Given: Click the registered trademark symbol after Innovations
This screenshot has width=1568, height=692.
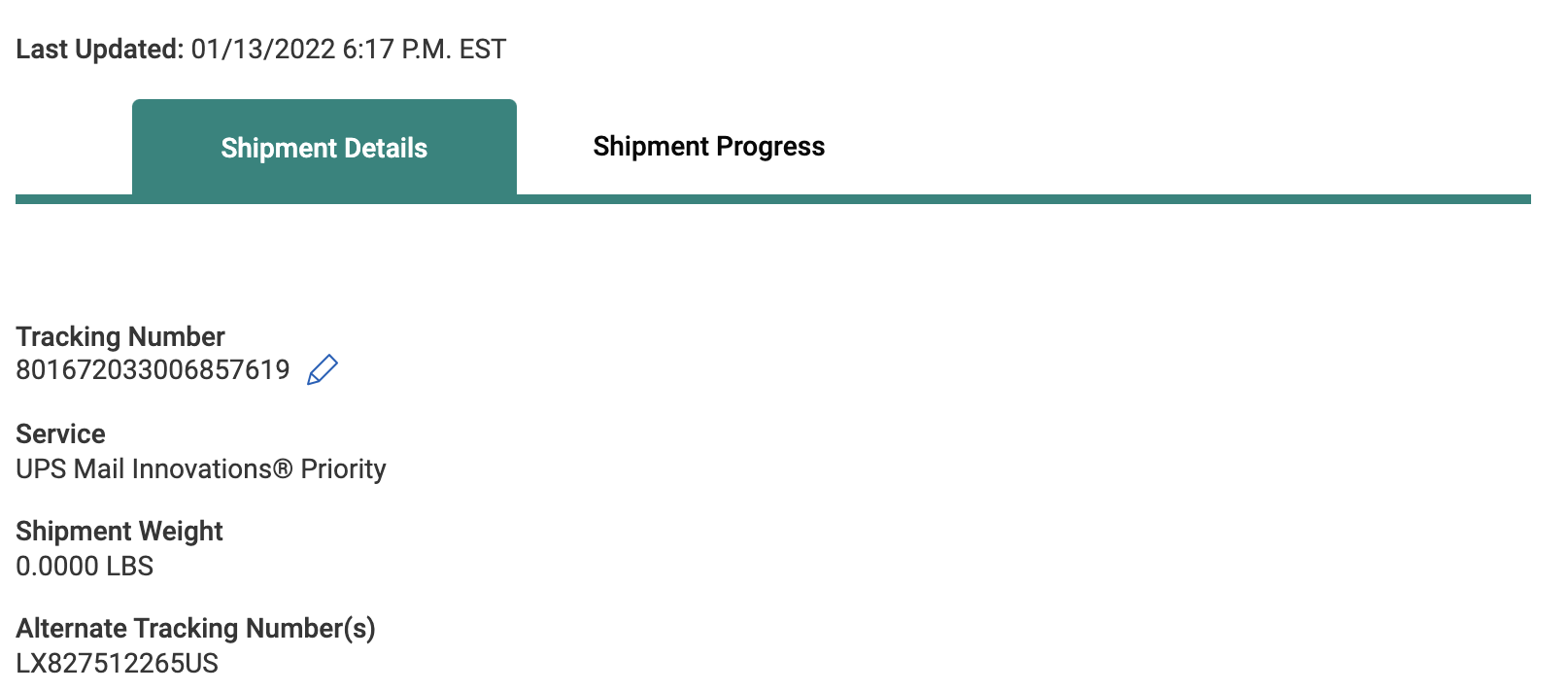Looking at the screenshot, I should click(x=283, y=469).
